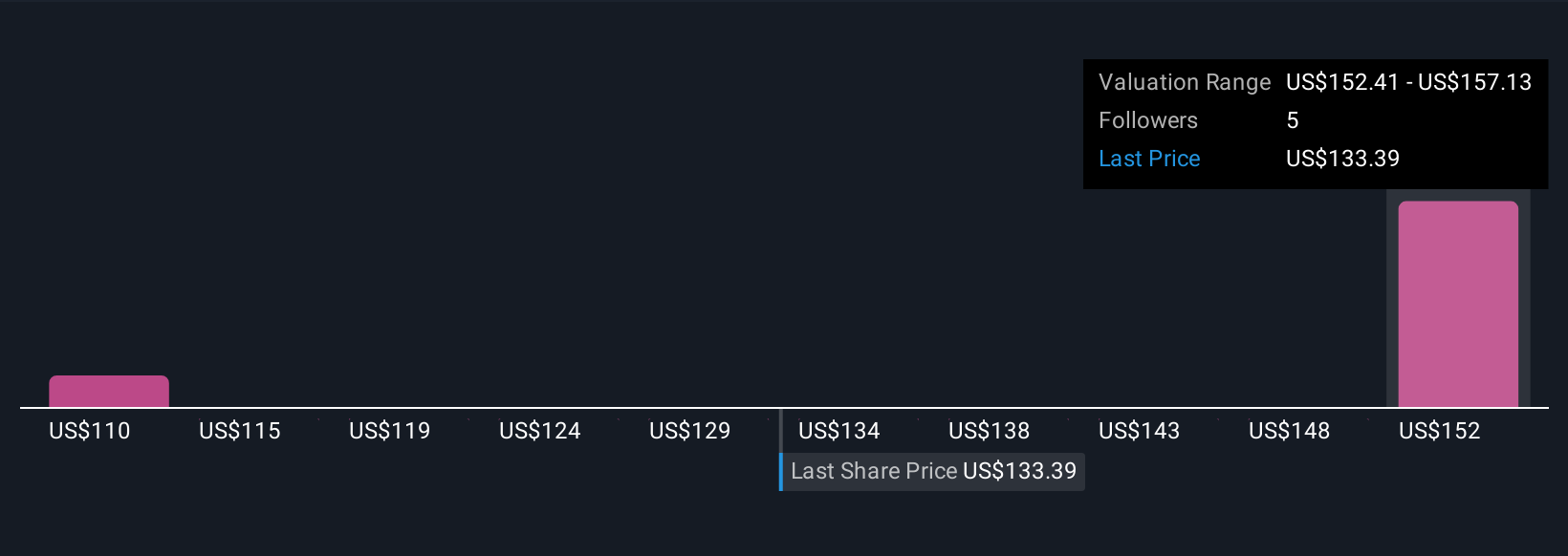Viewport: 1568px width, 556px height.
Task: Select the US$148 axis label
Action: coord(1290,431)
